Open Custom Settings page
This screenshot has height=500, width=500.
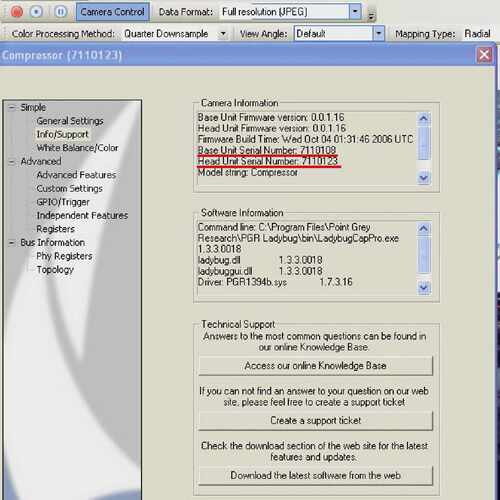70,188
